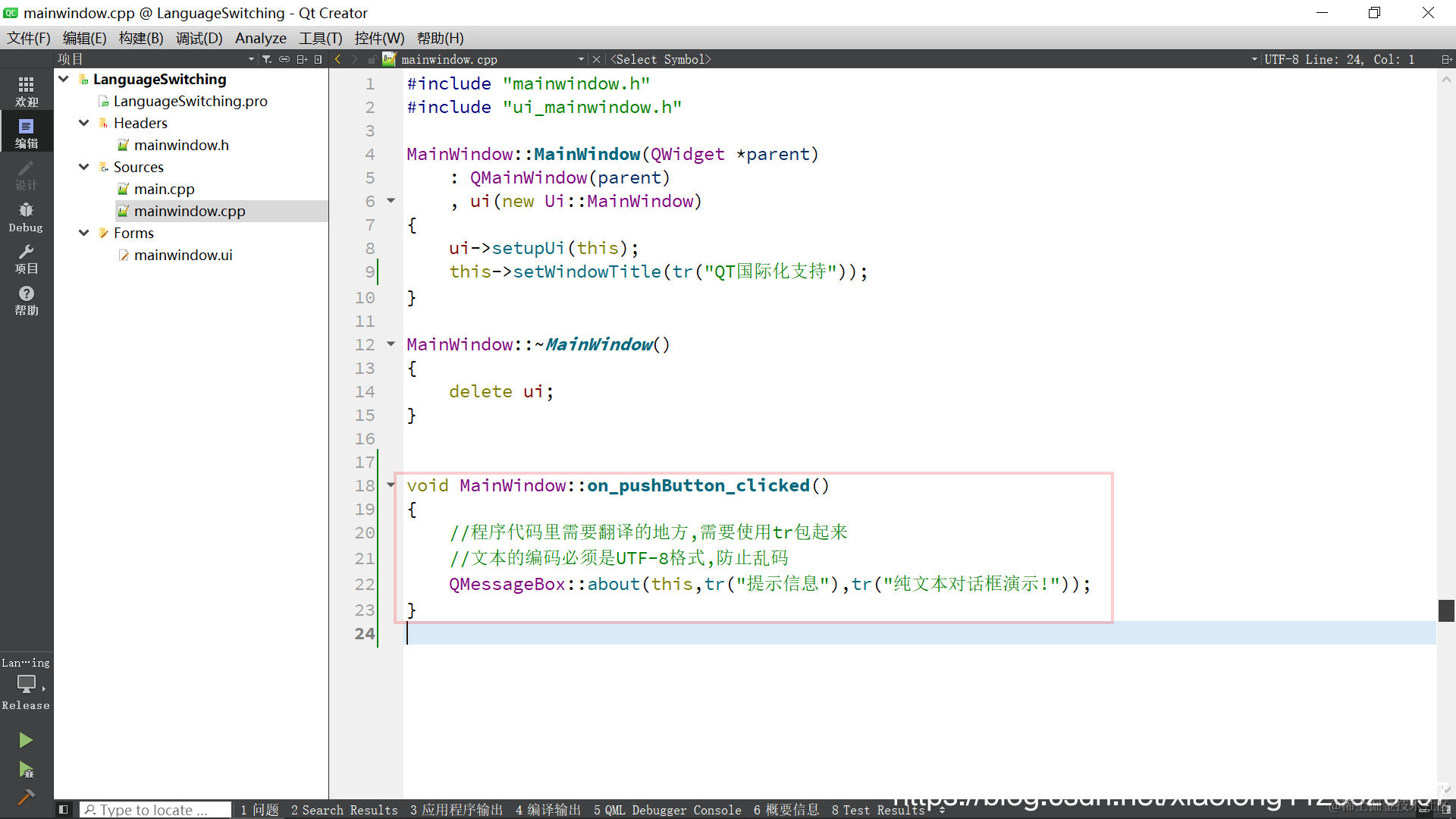Go forward in editor navigation history
This screenshot has height=819, width=1456.
click(x=355, y=59)
